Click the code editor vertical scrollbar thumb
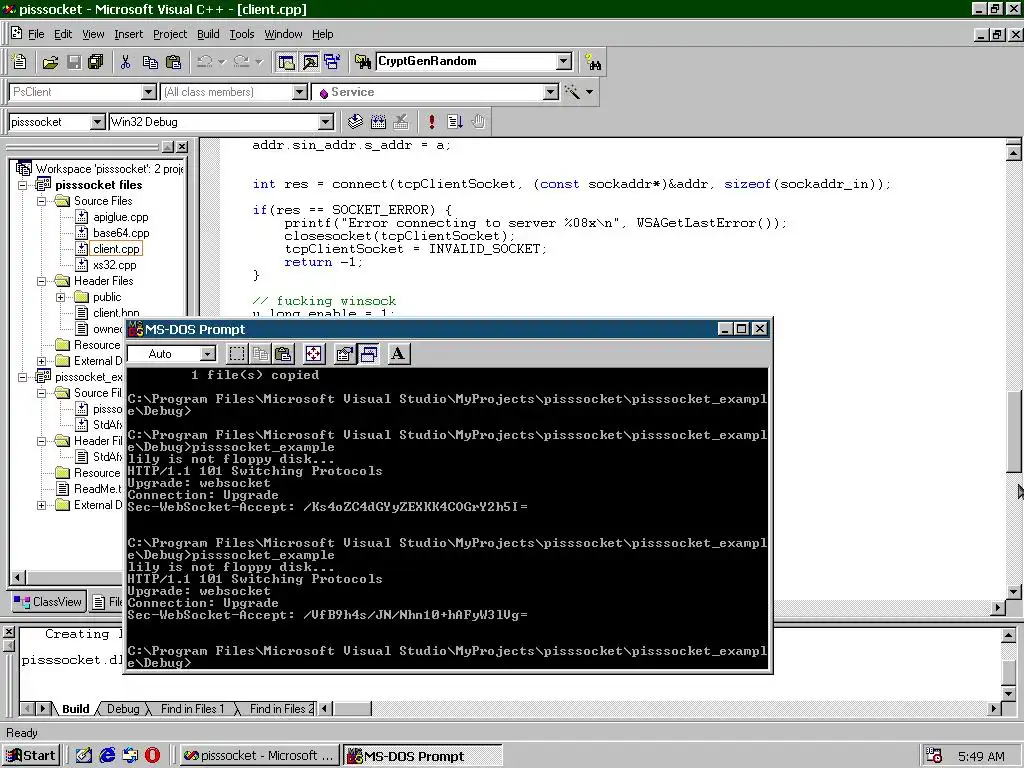 (x=1014, y=431)
